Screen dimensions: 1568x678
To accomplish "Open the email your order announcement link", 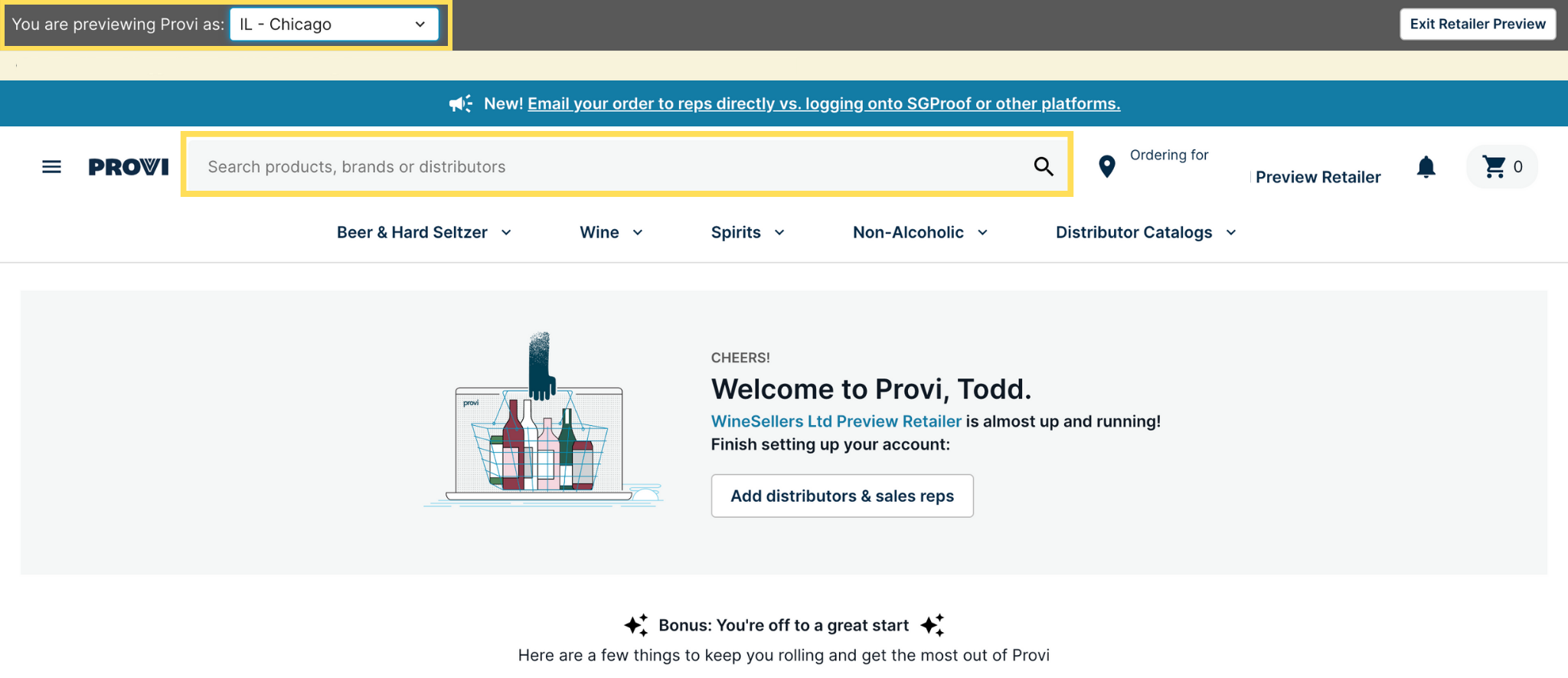I will pos(824,103).
